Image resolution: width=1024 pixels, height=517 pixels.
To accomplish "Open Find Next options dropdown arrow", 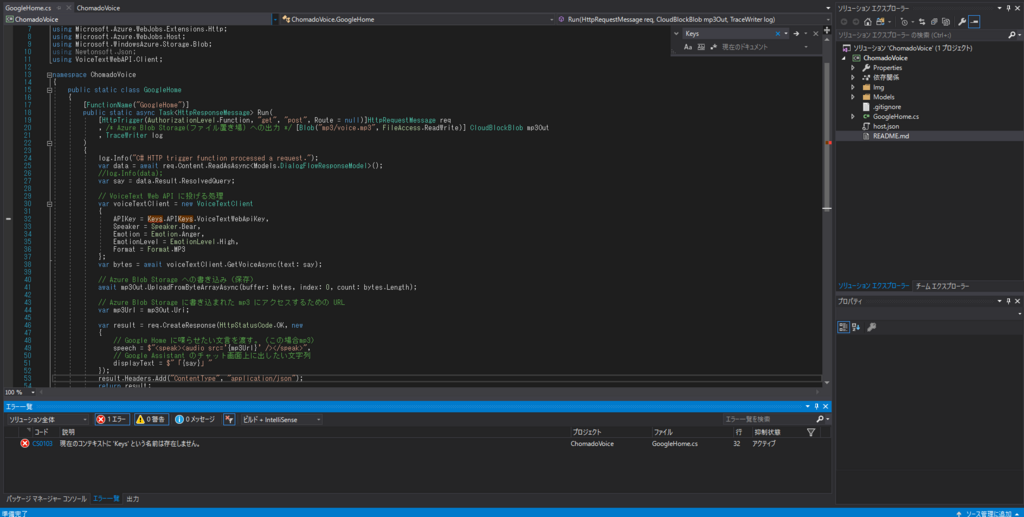I will (806, 33).
